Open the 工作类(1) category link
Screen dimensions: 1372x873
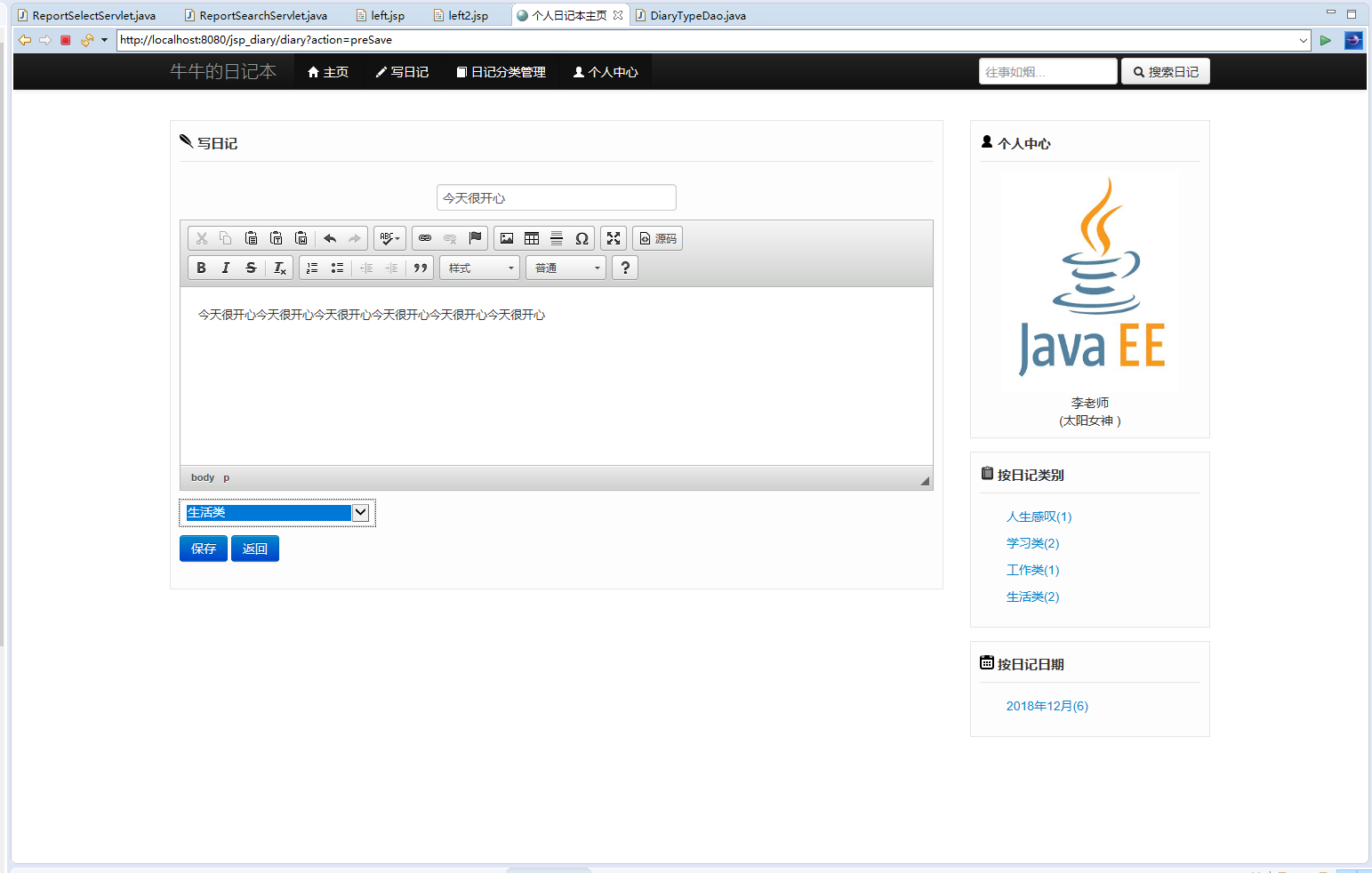tap(1032, 570)
